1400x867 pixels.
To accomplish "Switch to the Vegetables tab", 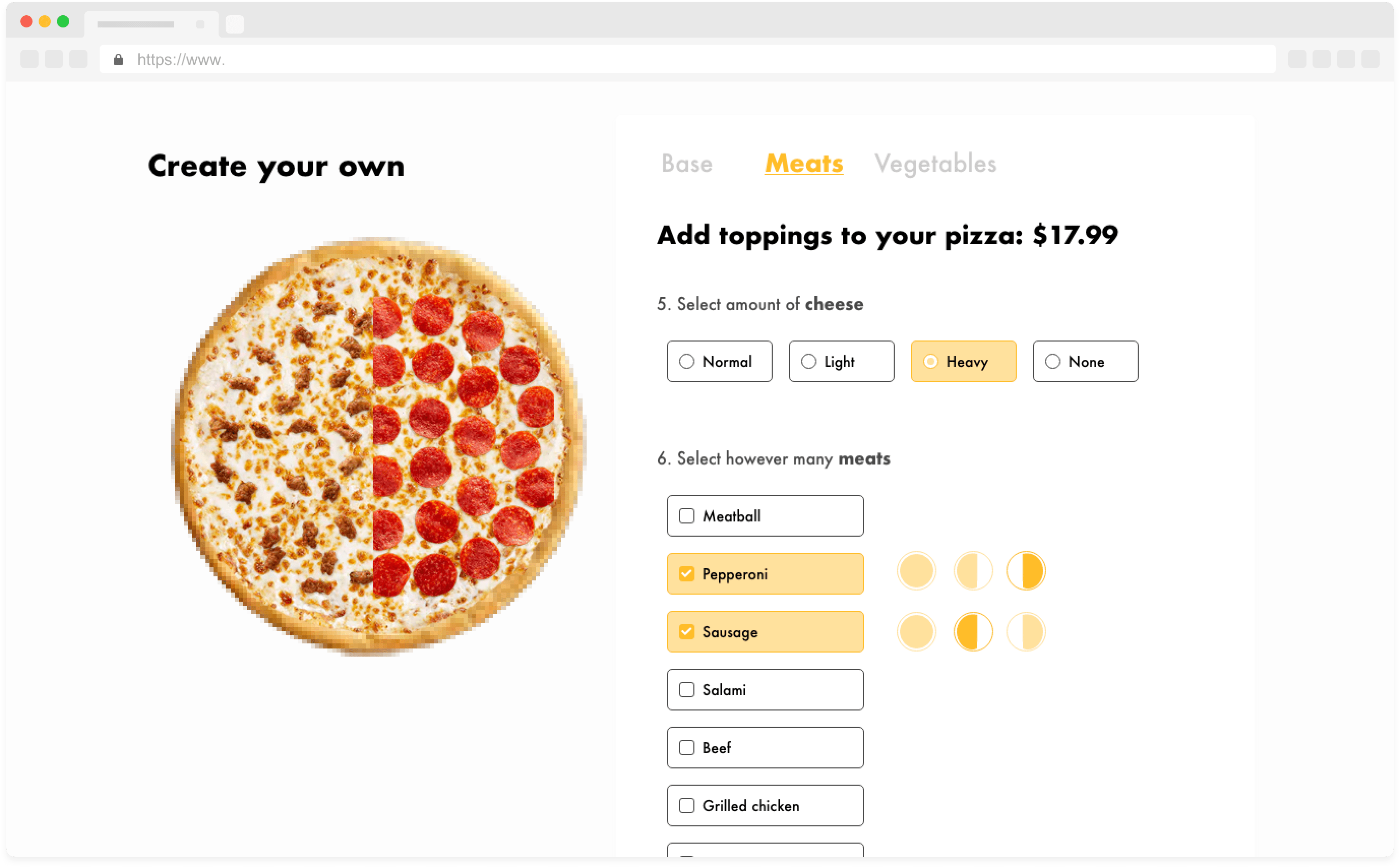I will [934, 163].
